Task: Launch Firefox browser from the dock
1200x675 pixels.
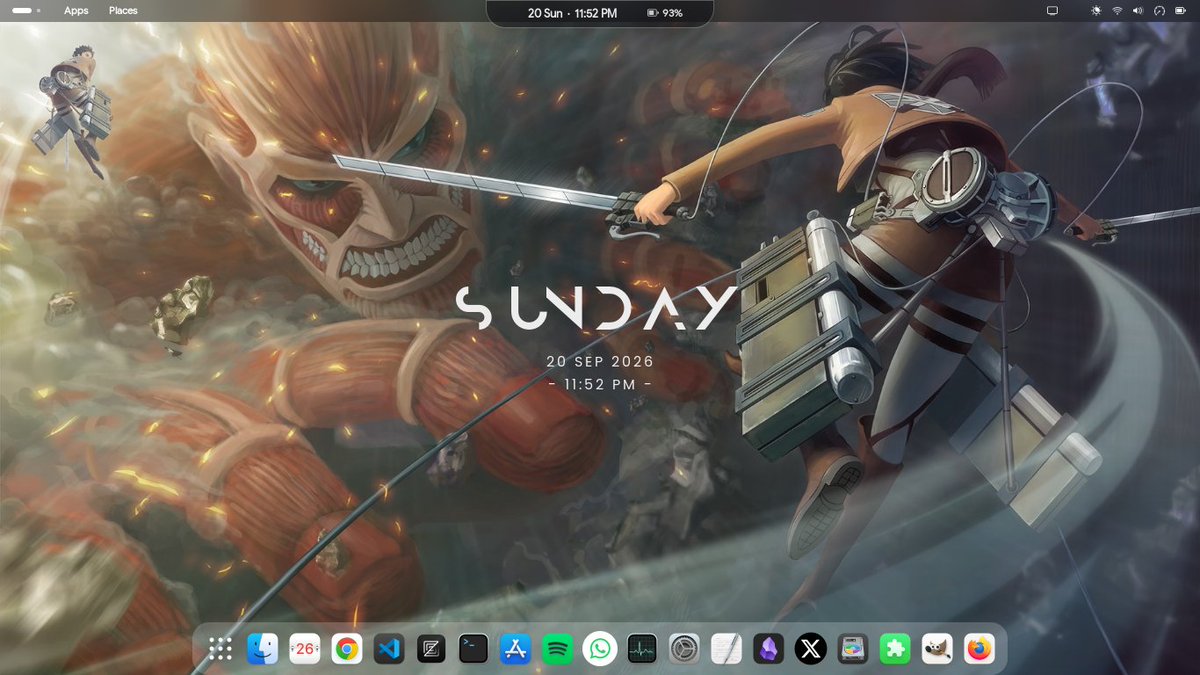Action: pyautogui.click(x=979, y=650)
